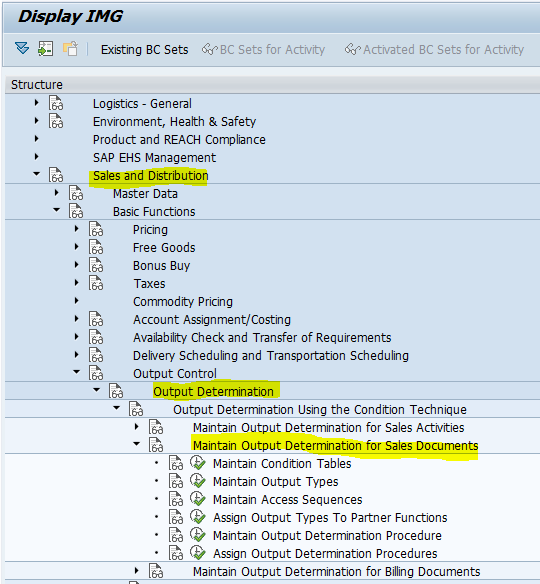Select Maintain Output Types text
Screen dimensions: 540x584
[x=275, y=482]
